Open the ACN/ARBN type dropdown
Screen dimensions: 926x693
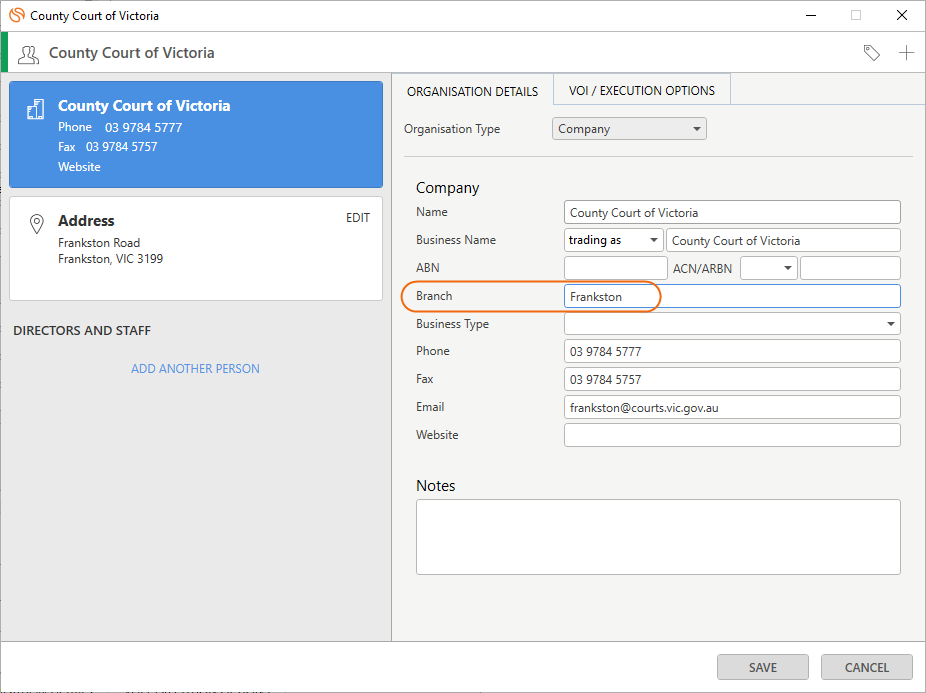coord(769,268)
